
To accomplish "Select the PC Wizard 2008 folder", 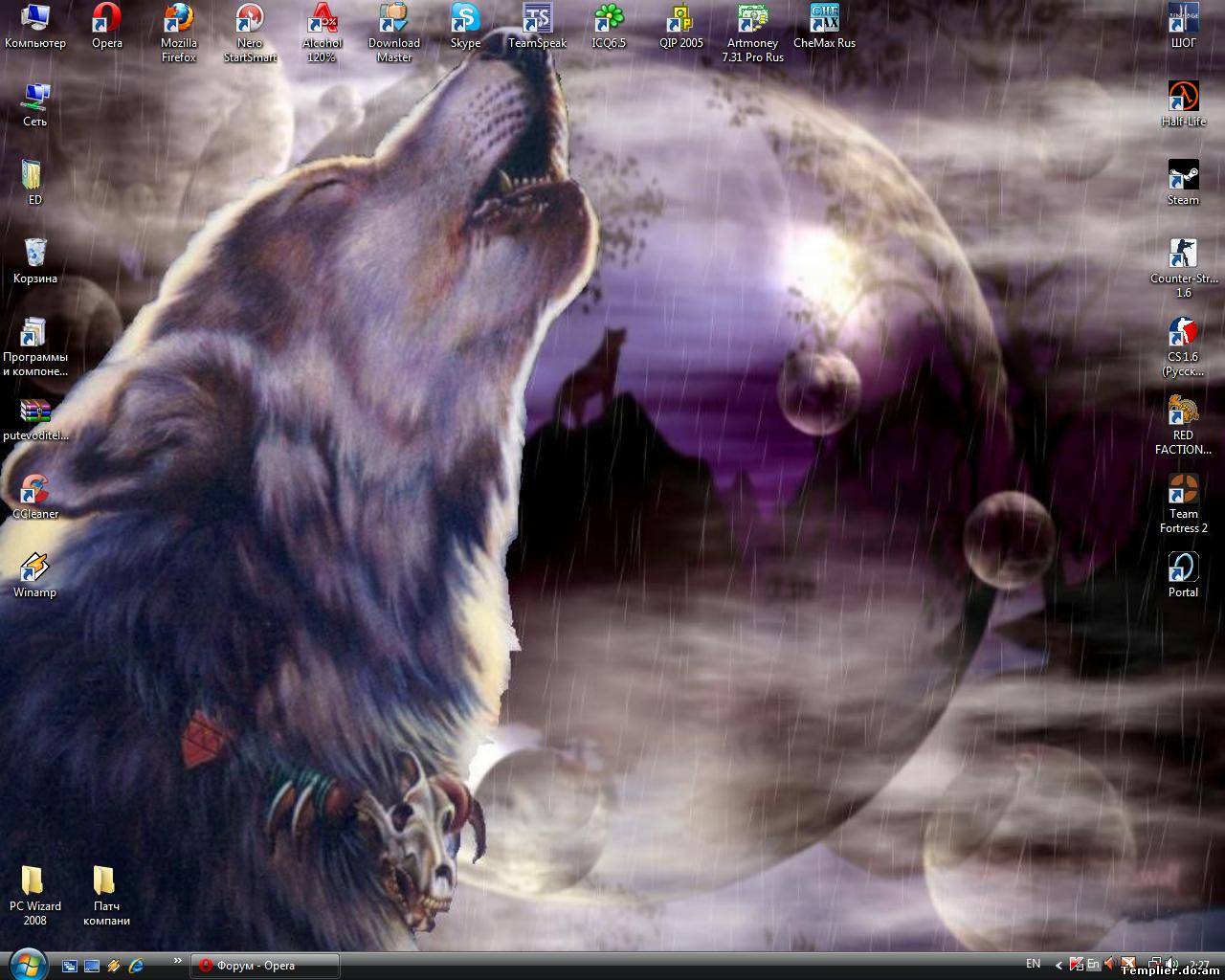I will 35,896.
